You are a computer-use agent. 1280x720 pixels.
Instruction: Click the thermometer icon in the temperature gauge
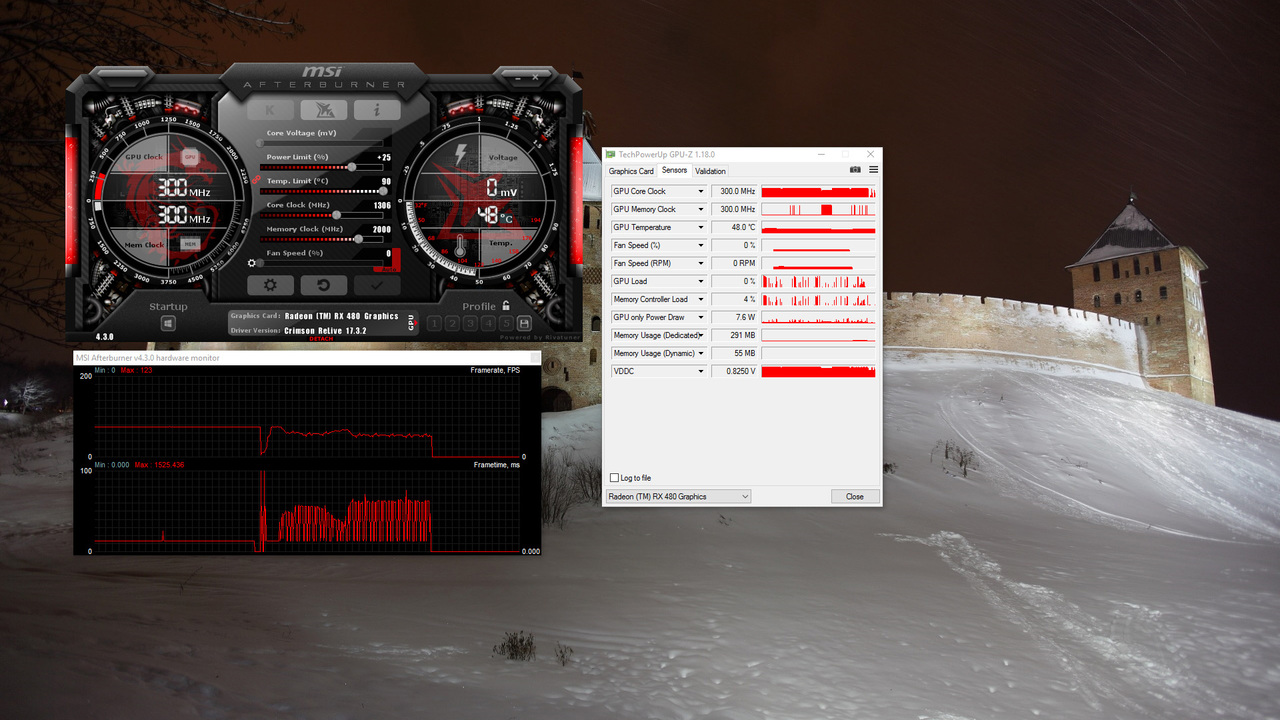tap(460, 246)
